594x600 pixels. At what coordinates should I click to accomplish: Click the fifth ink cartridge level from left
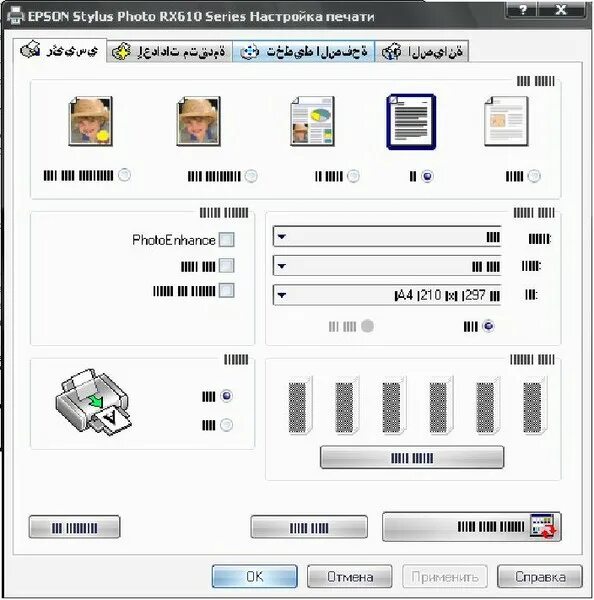tap(488, 406)
